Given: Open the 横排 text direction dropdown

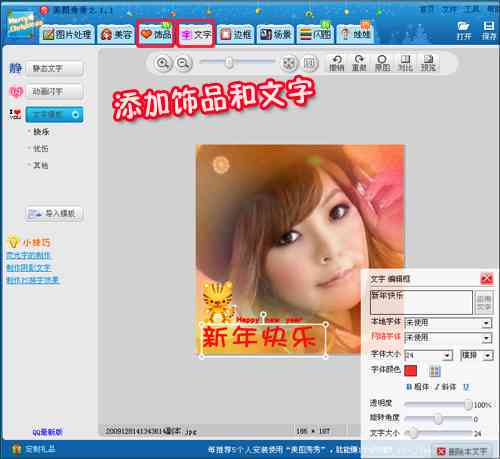Looking at the screenshot, I should (x=477, y=355).
